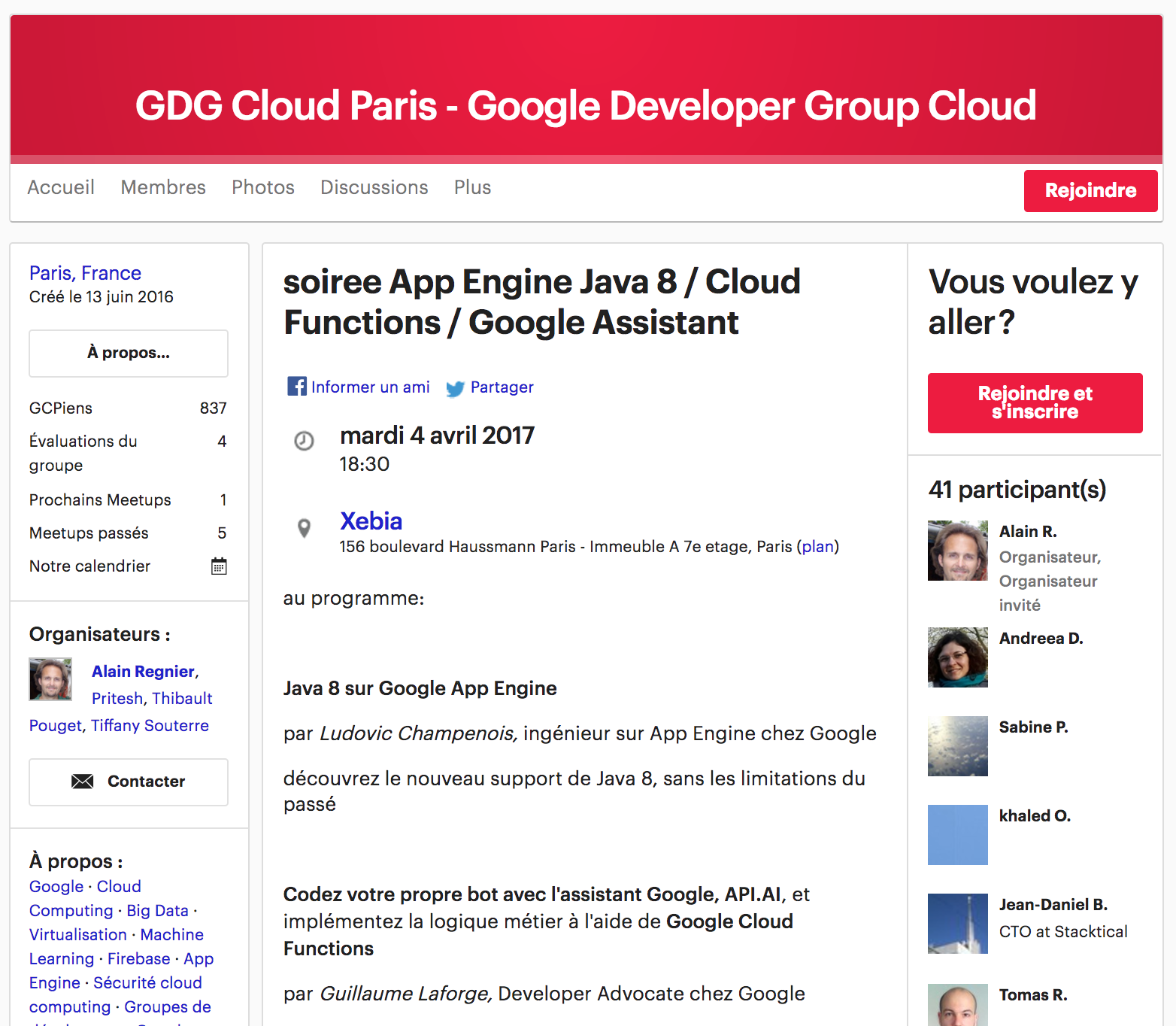Click the Tiffany Souterre organizer link
This screenshot has width=1176, height=1026.
pos(150,726)
